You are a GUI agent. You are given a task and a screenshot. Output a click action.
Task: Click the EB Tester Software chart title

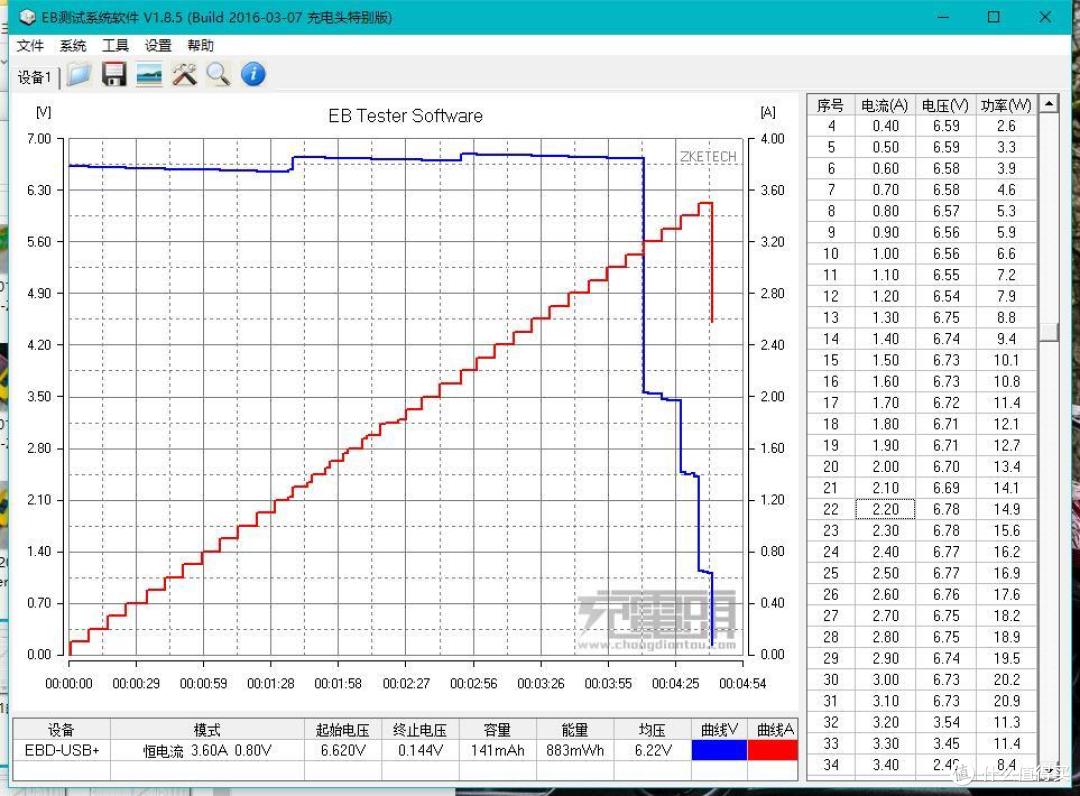click(x=405, y=116)
